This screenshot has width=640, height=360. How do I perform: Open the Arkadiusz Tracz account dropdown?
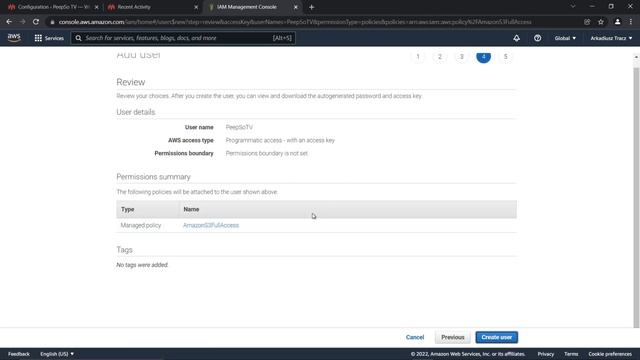(611, 38)
